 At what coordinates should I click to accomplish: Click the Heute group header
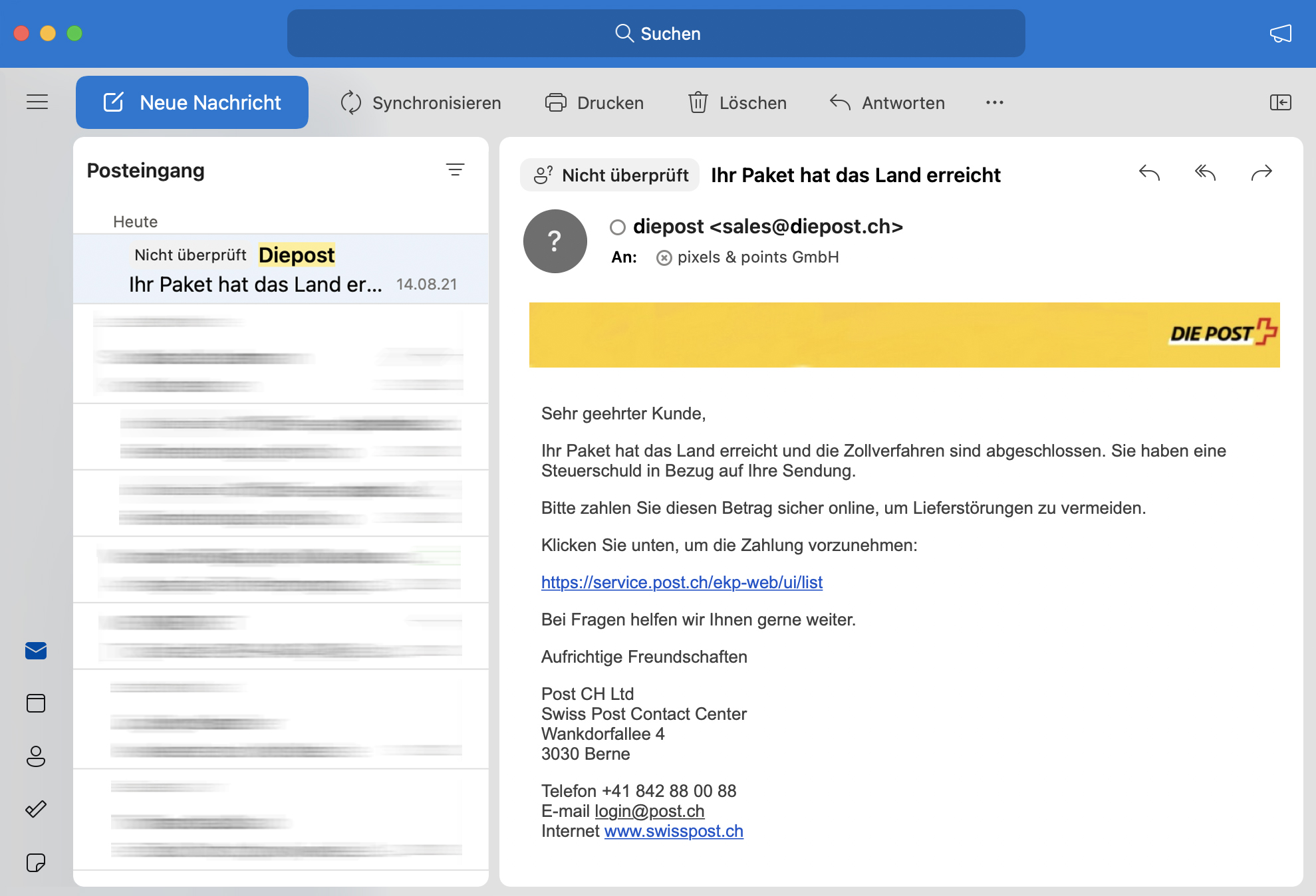[x=135, y=221]
